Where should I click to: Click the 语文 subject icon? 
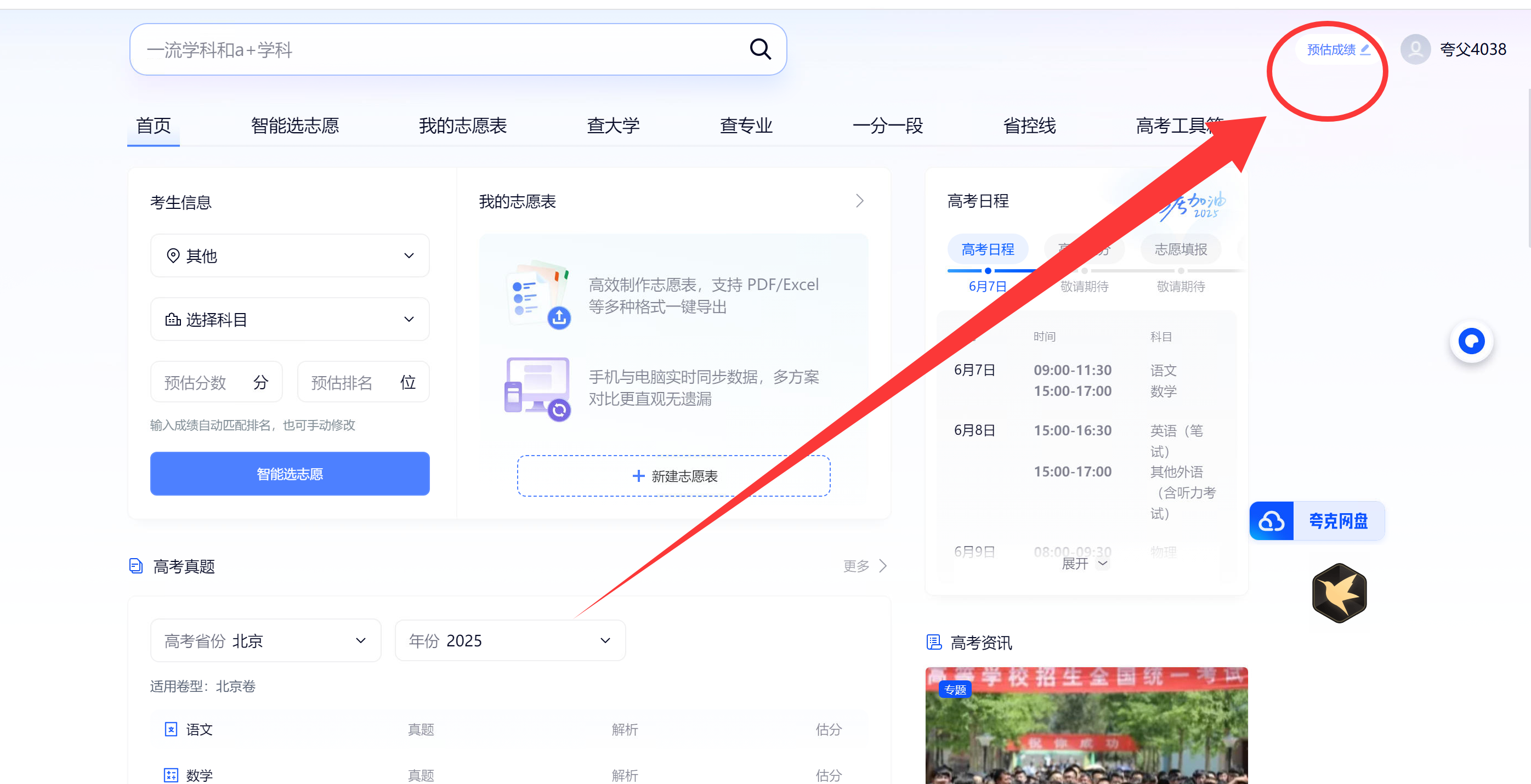[171, 729]
